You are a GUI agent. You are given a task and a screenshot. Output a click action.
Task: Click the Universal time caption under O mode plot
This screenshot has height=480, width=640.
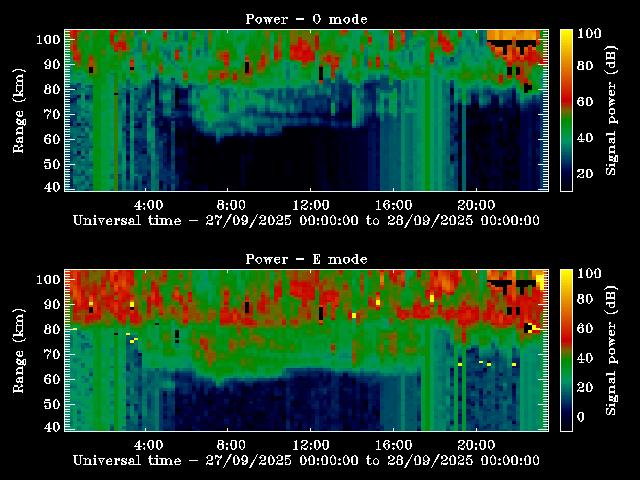coord(306,220)
